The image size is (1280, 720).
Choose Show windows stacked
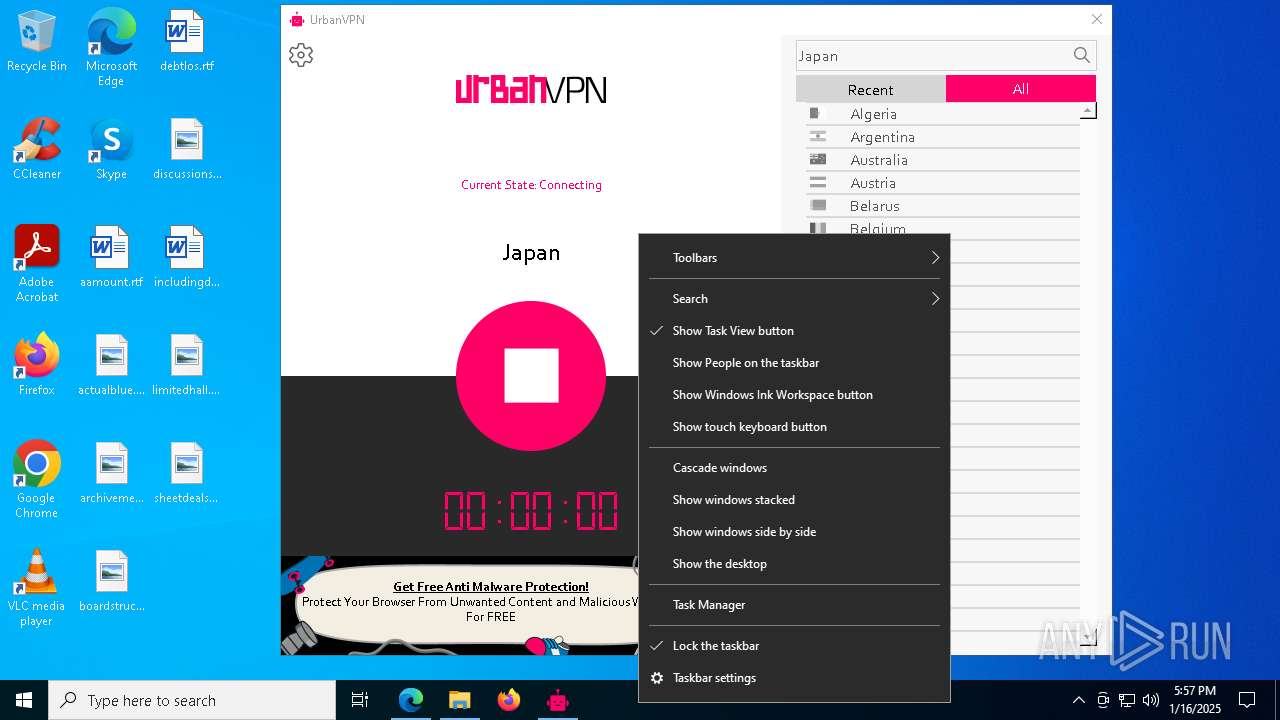(794, 500)
